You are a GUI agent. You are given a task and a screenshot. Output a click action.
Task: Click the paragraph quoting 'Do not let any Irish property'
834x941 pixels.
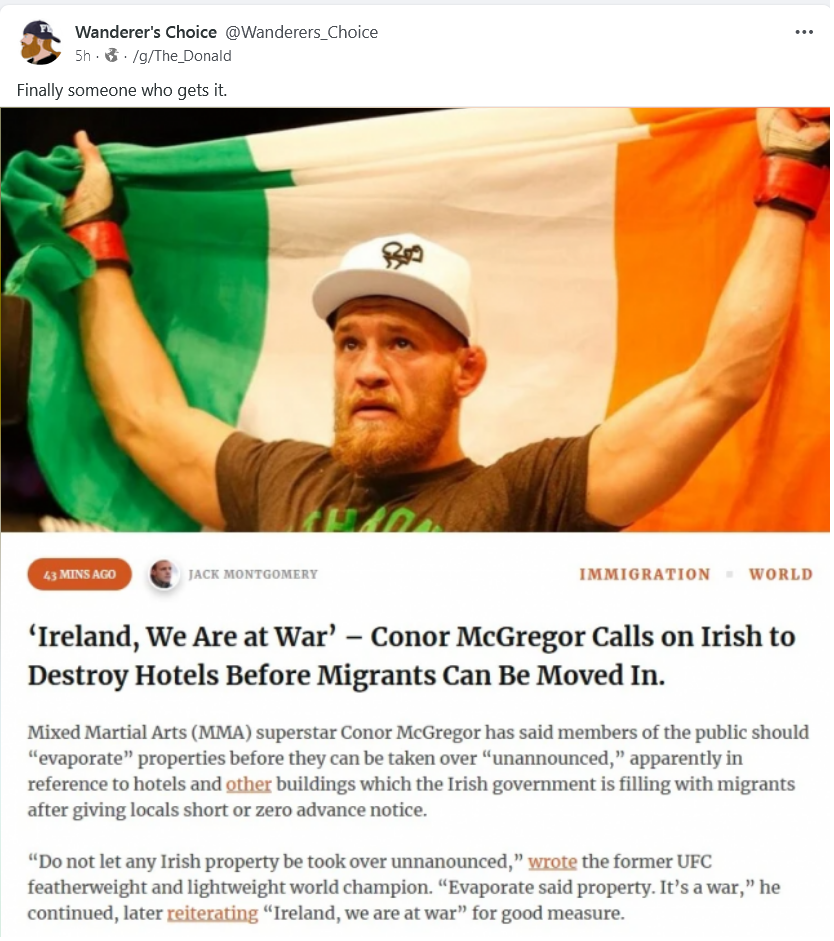click(403, 888)
